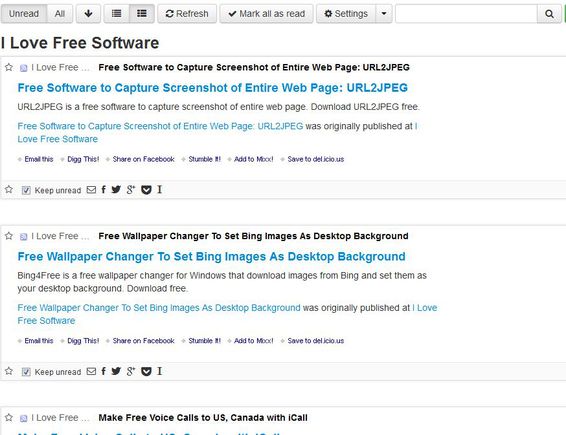Tweet the URL2JPEG article

pyautogui.click(x=116, y=190)
